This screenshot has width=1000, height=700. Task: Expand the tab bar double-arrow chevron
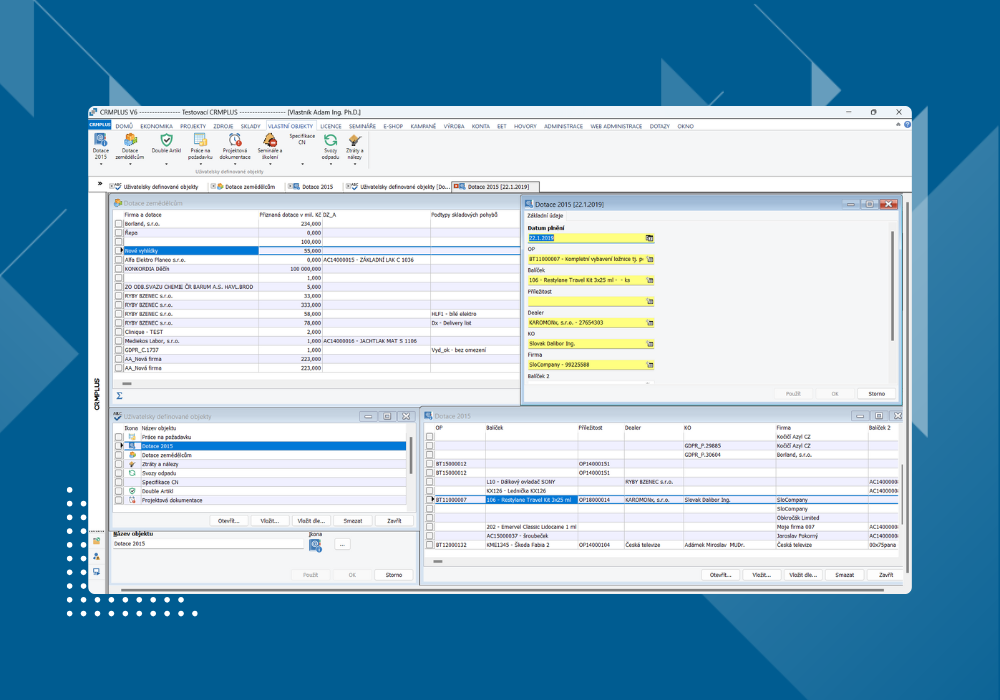[99, 184]
